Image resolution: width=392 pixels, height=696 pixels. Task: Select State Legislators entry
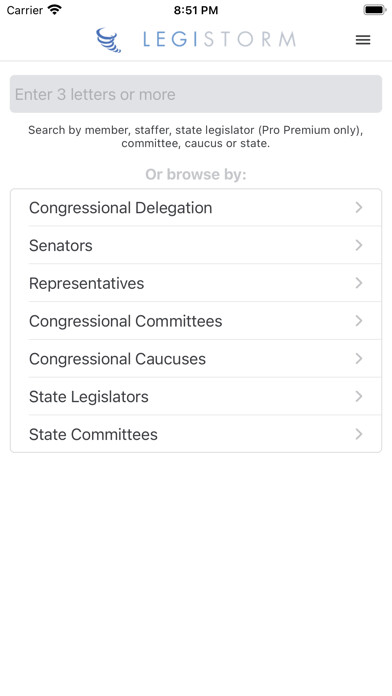click(x=196, y=396)
